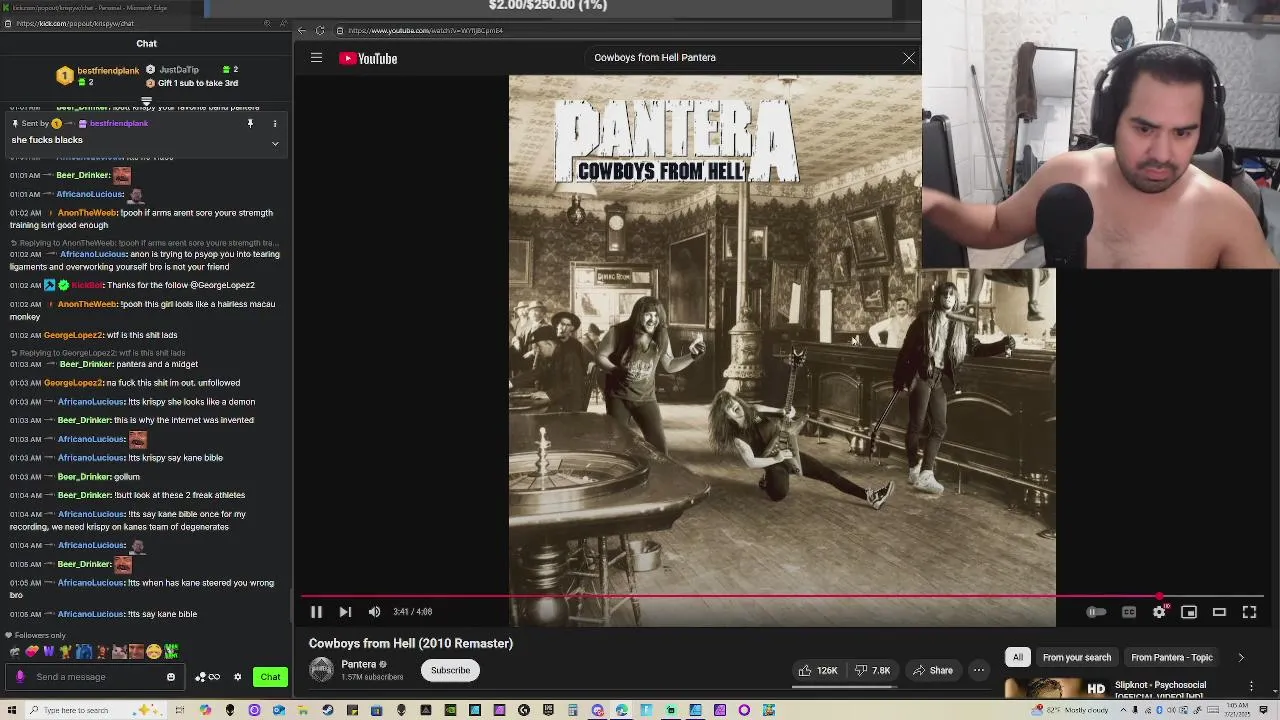Viewport: 1280px width, 720px height.
Task: Reload the YouTube page
Action: pyautogui.click(x=320, y=30)
